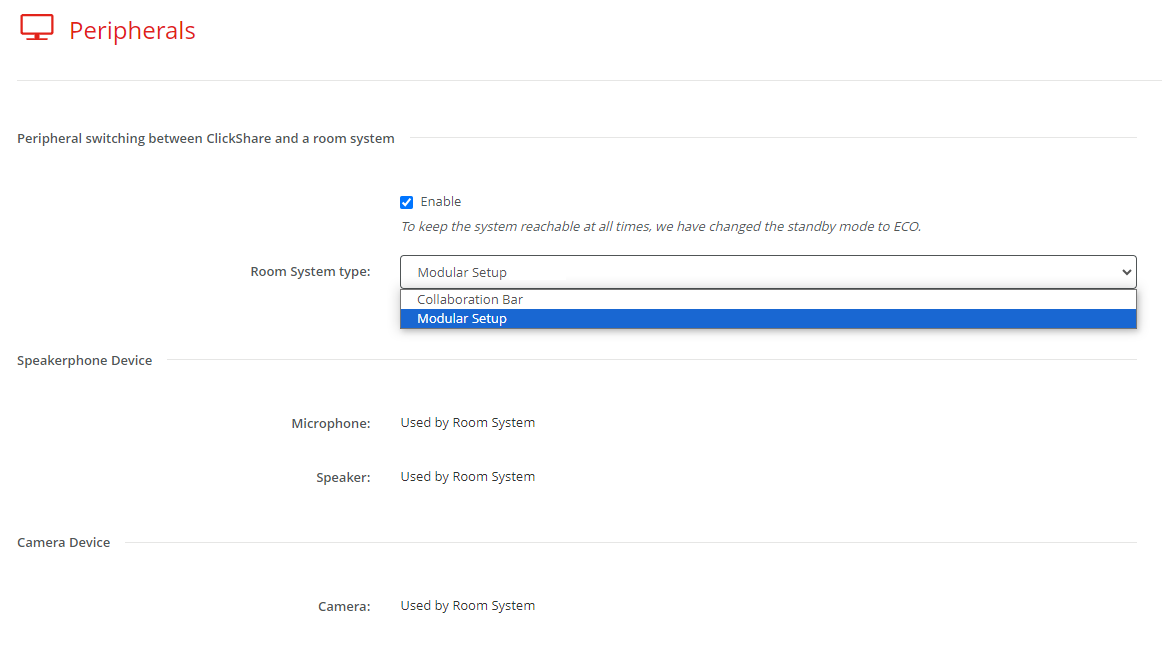Click the Room System type dropdown arrow
The height and width of the screenshot is (649, 1162).
1127,272
